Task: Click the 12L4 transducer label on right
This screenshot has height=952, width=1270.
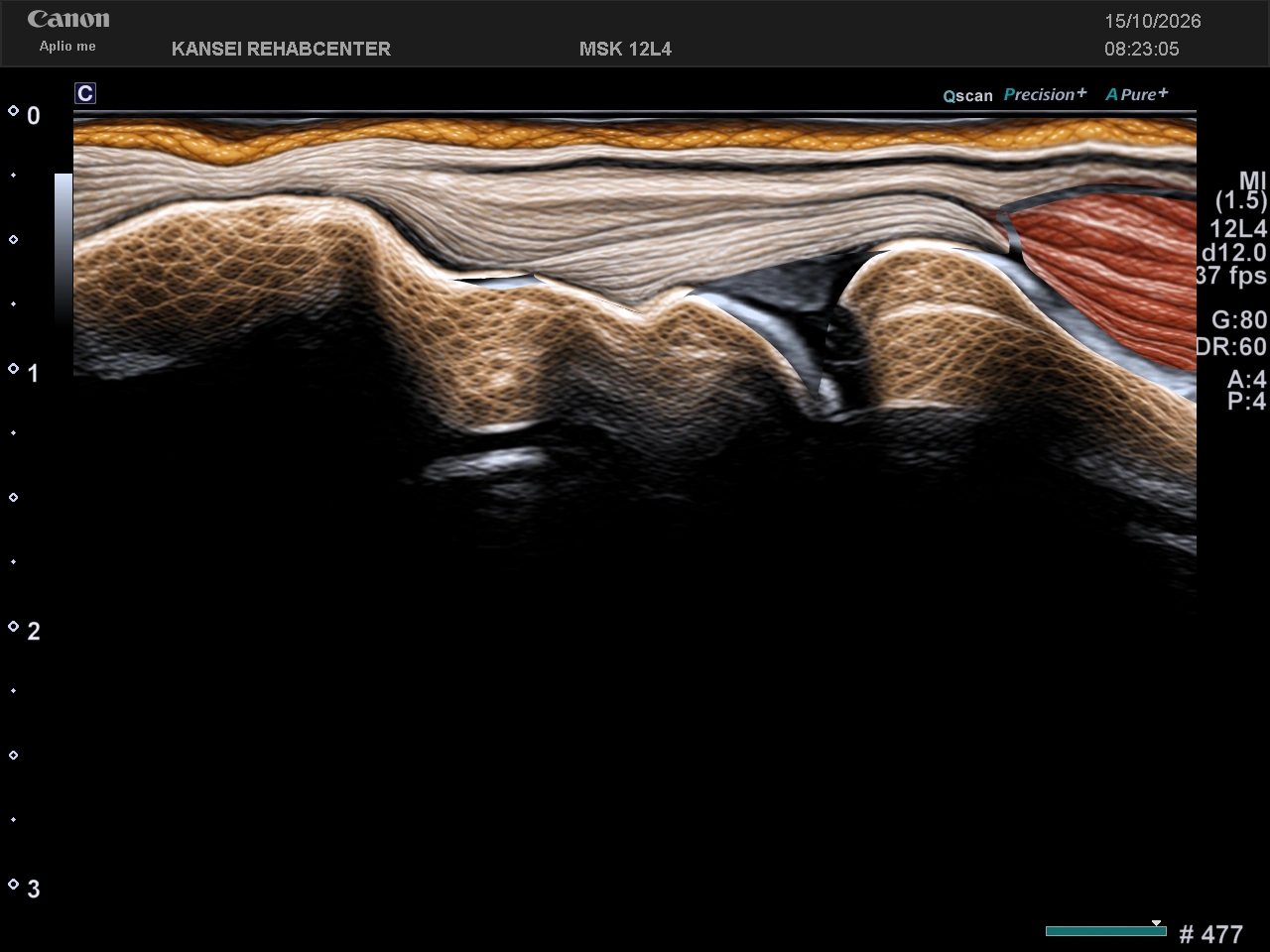Action: pos(1237,229)
